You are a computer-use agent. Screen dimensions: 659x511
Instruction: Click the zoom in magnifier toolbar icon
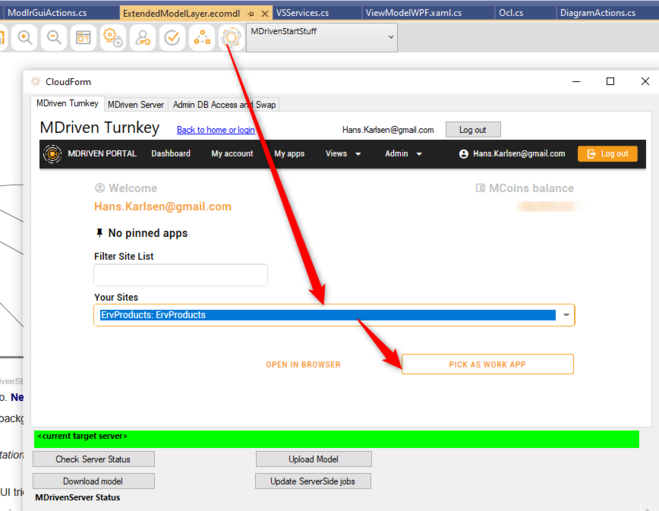24,37
